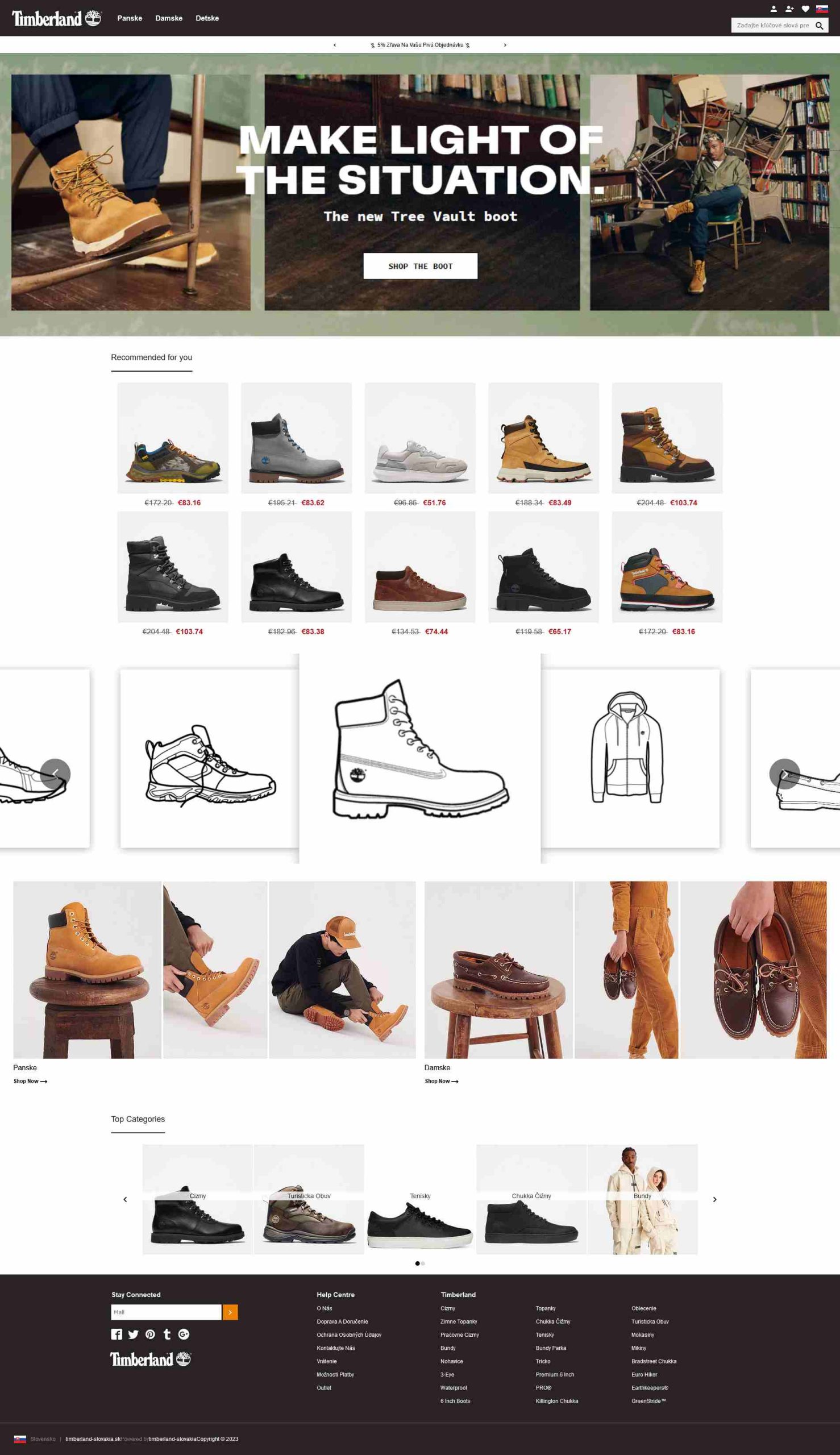Submit newsletter with the orange arrow button
This screenshot has height=1455, width=840.
point(230,1312)
